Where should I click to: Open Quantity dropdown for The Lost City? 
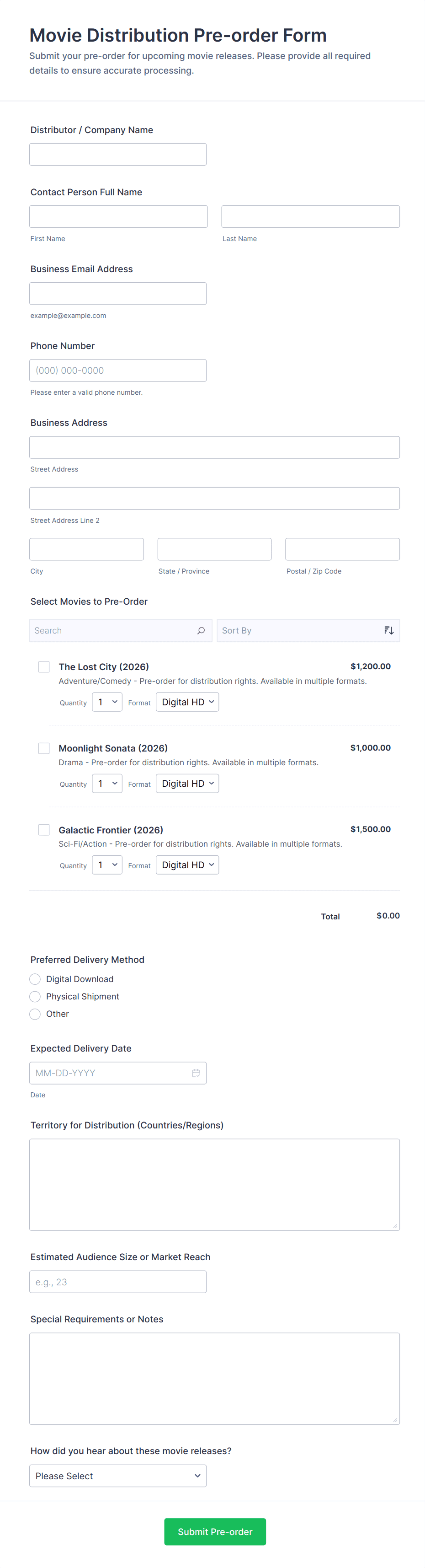click(107, 702)
